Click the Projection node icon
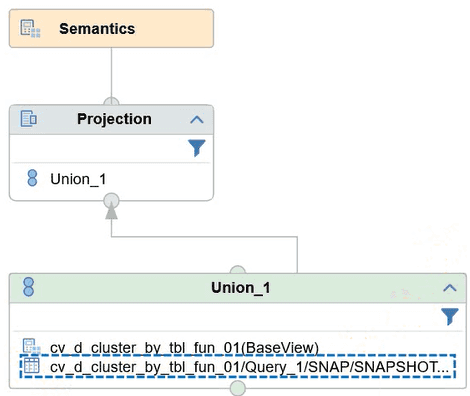Image resolution: width=470 pixels, height=396 pixels. pos(29,119)
